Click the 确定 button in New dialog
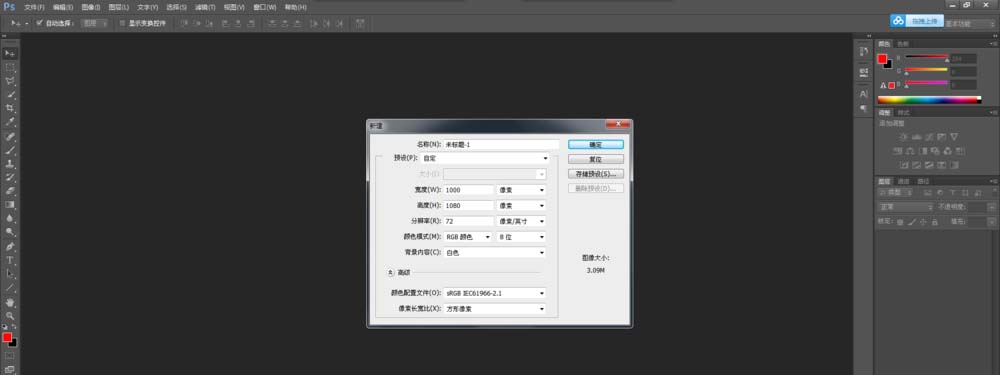This screenshot has width=1000, height=375. [x=596, y=145]
